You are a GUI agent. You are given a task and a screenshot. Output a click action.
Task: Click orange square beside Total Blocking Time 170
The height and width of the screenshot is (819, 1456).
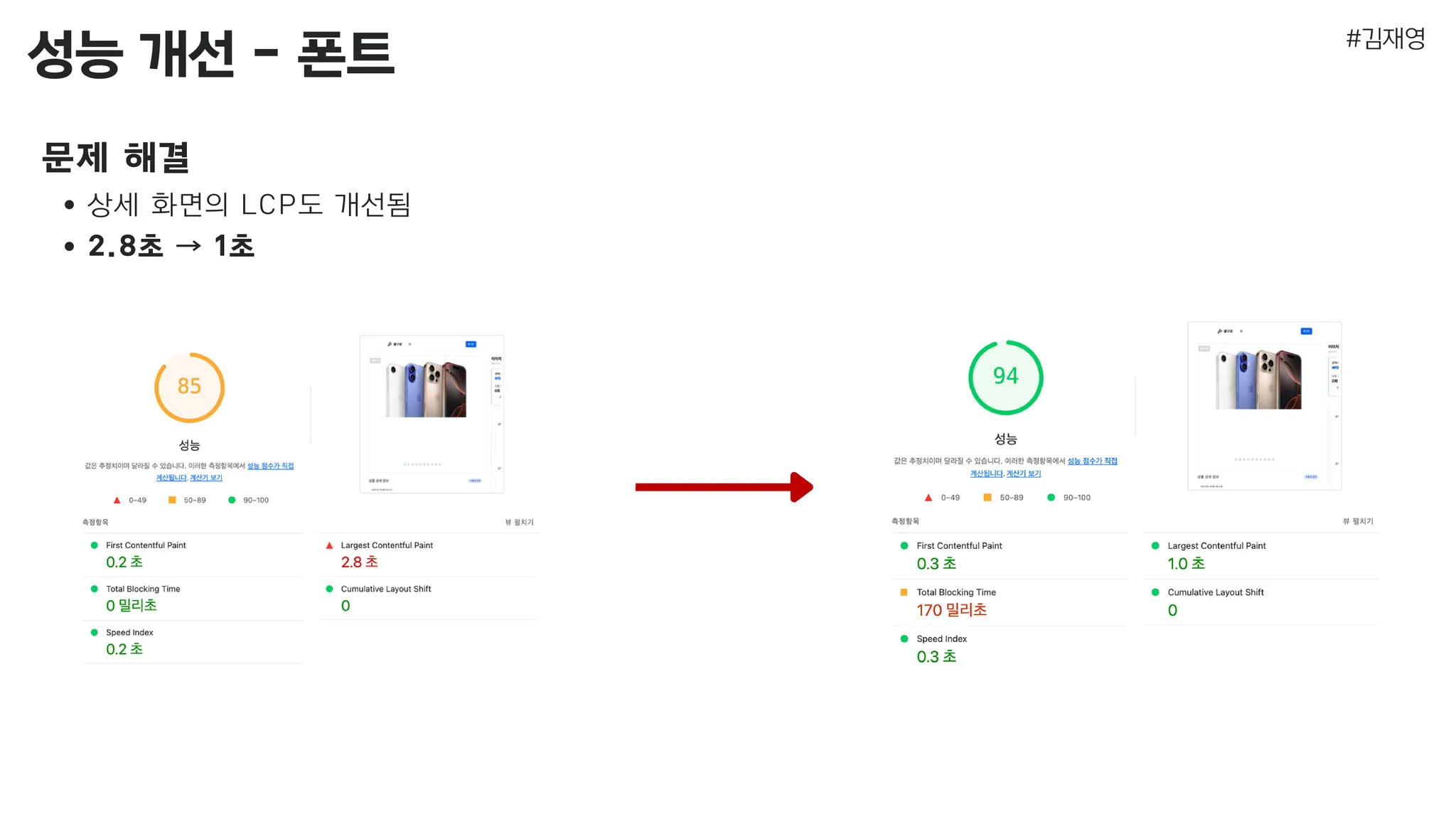(904, 592)
